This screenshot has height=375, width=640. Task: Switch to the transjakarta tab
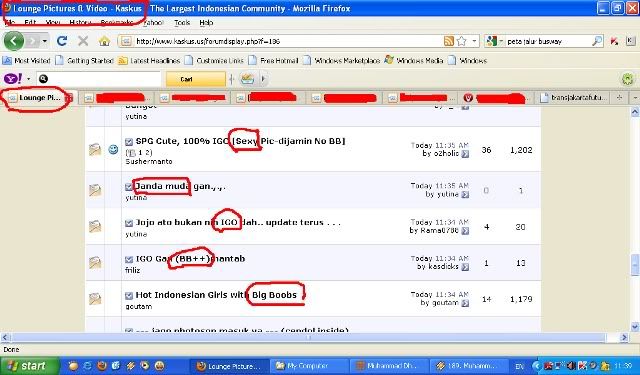[573, 98]
